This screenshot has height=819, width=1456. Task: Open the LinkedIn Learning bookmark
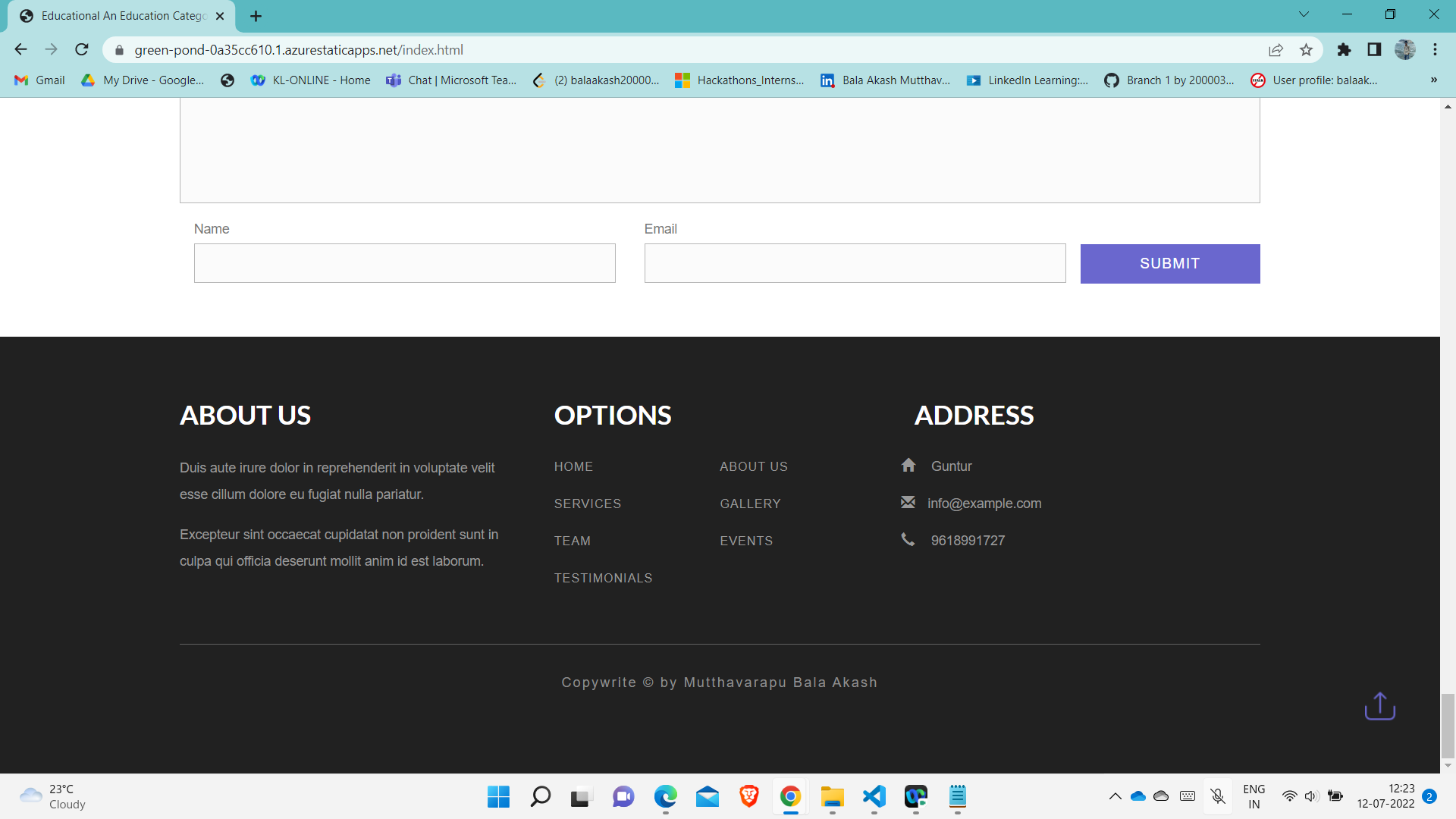point(1028,80)
